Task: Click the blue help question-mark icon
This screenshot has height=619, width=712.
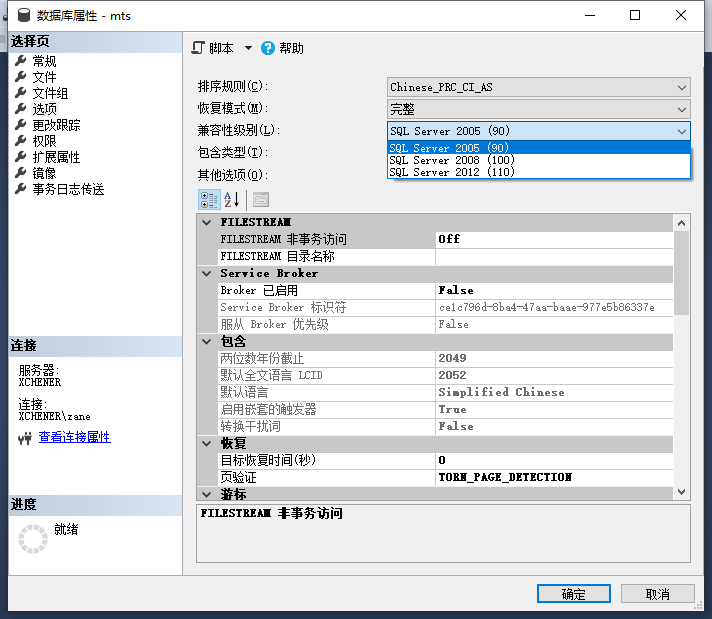Action: click(x=267, y=48)
